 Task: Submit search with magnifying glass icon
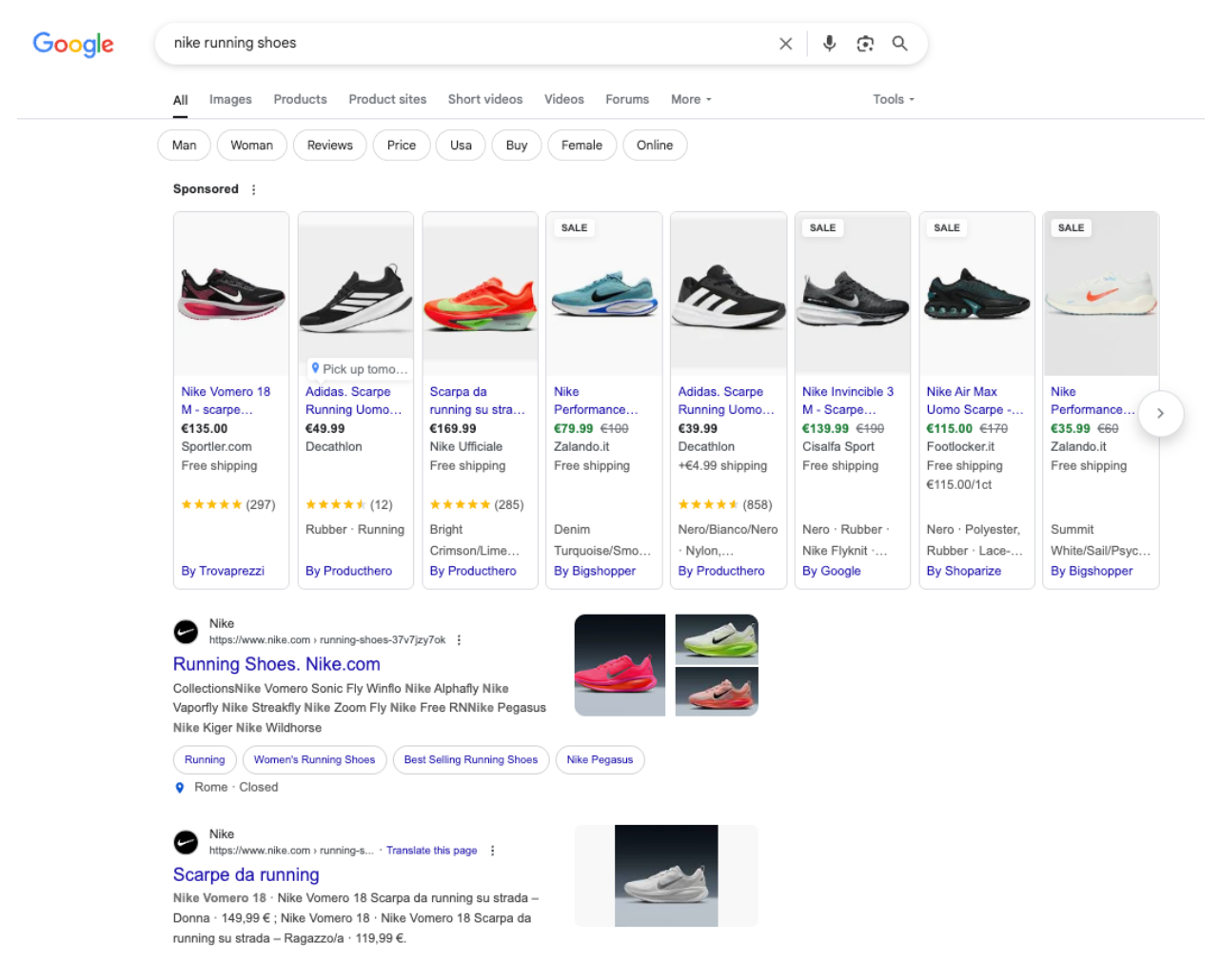pyautogui.click(x=899, y=44)
